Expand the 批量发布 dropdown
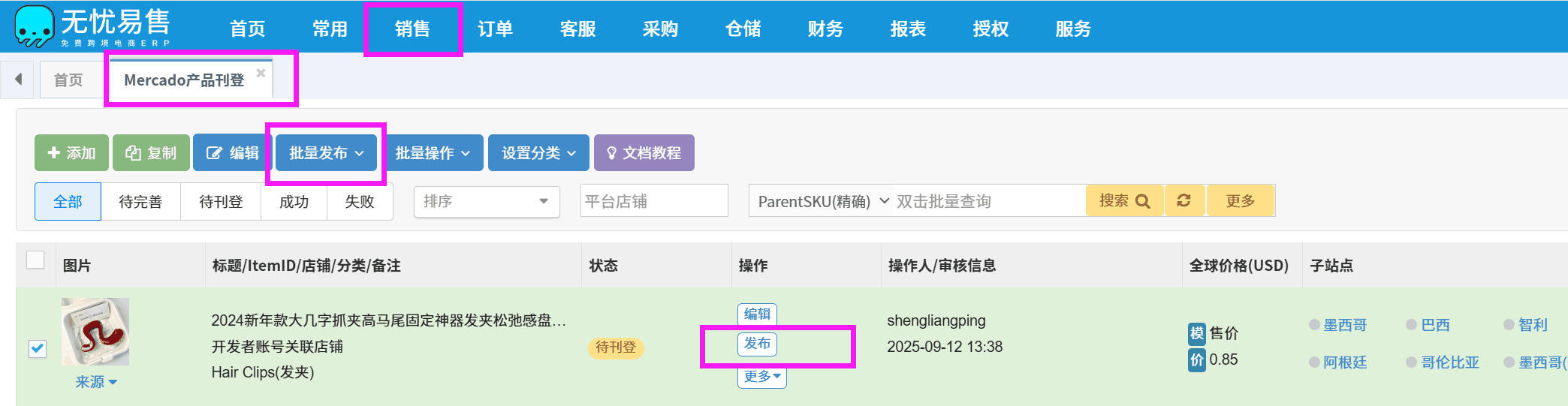This screenshot has width=1568, height=406. click(x=326, y=153)
